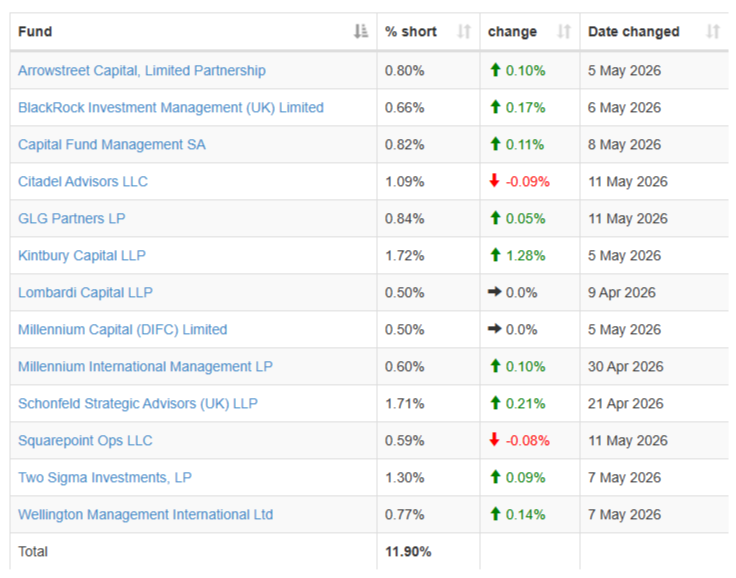
Task: Click the 0.0% change for Lombardi
Action: tap(521, 293)
